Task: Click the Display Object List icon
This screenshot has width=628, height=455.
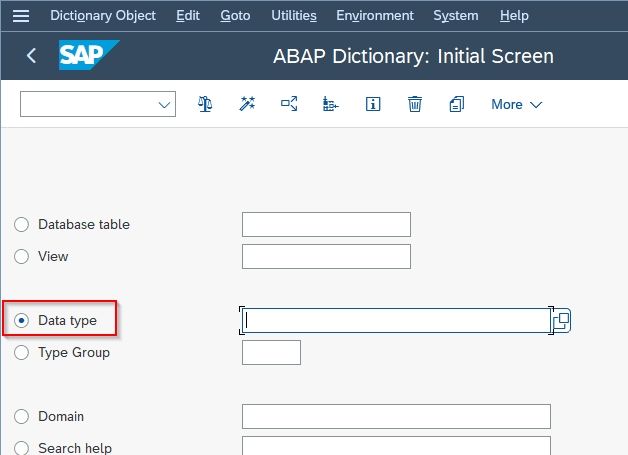Action: pos(330,104)
